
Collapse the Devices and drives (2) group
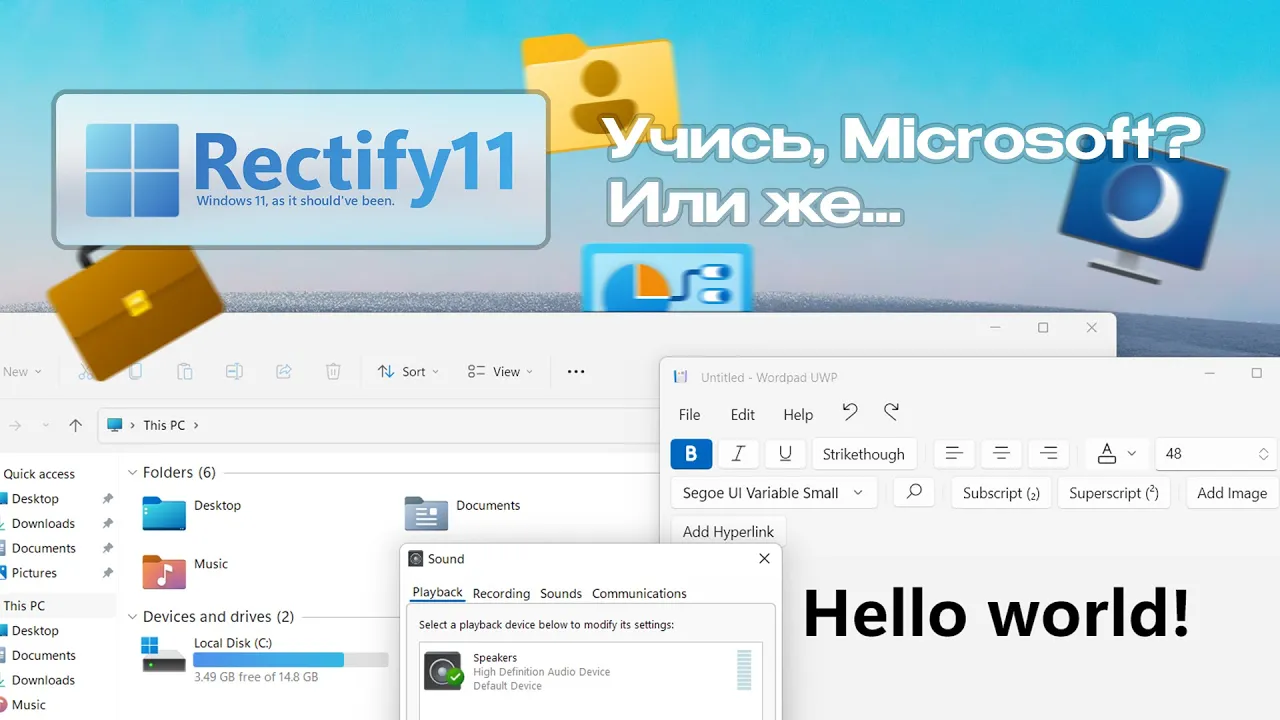coord(132,617)
